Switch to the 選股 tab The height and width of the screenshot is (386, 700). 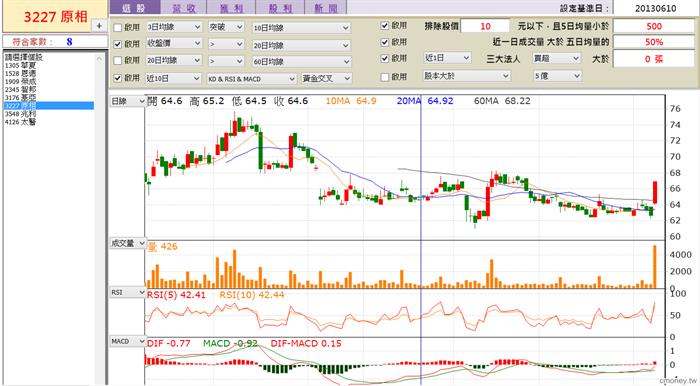pos(134,7)
